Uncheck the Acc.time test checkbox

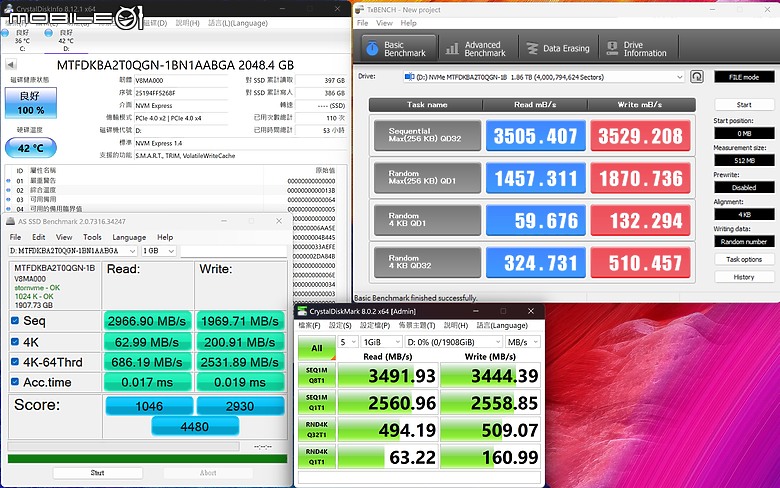point(15,382)
